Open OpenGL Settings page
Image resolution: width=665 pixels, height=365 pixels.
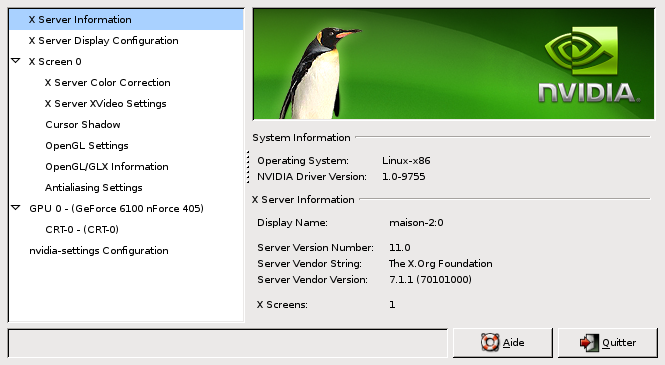(x=87, y=145)
